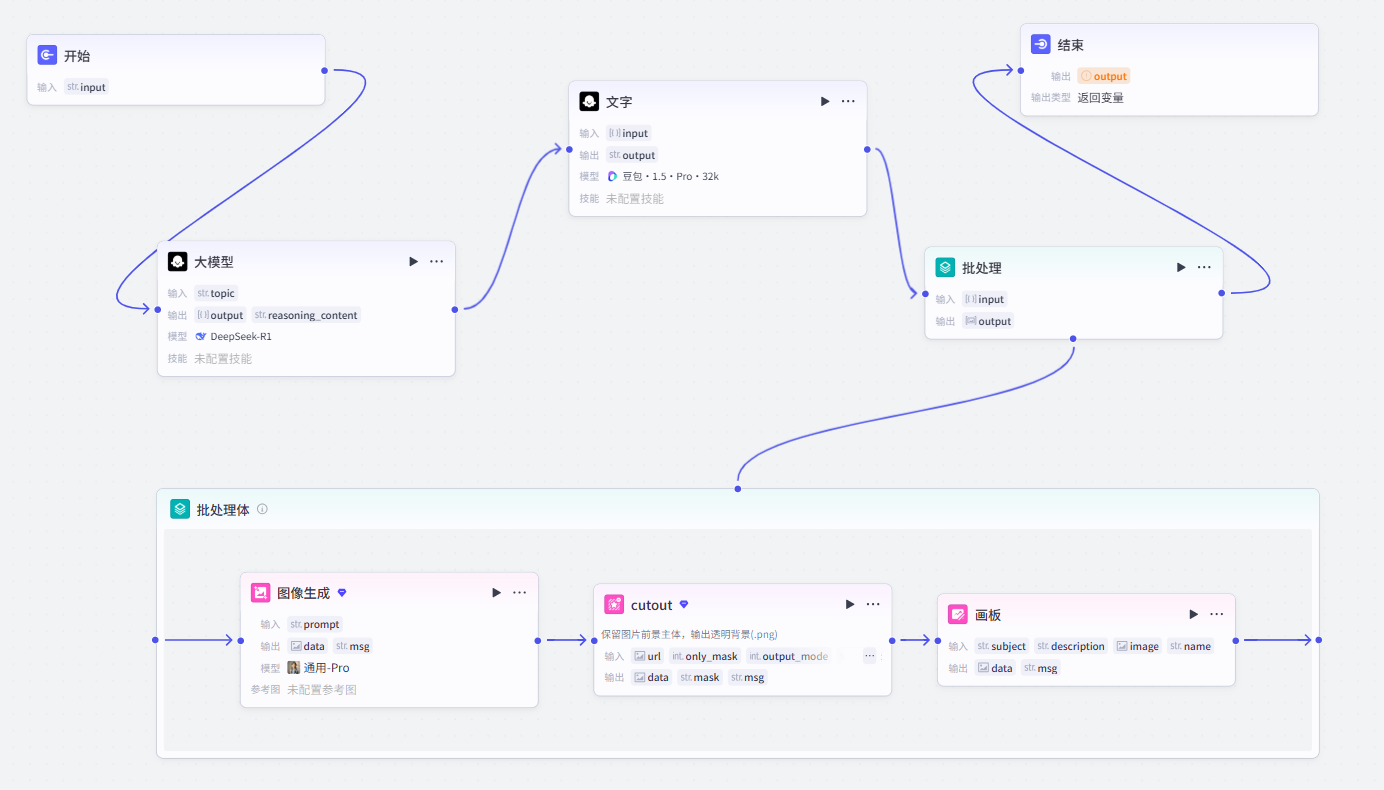Viewport: 1384px width, 790px height.
Task: Open three-dot menu on 文字 node
Action: pyautogui.click(x=848, y=101)
